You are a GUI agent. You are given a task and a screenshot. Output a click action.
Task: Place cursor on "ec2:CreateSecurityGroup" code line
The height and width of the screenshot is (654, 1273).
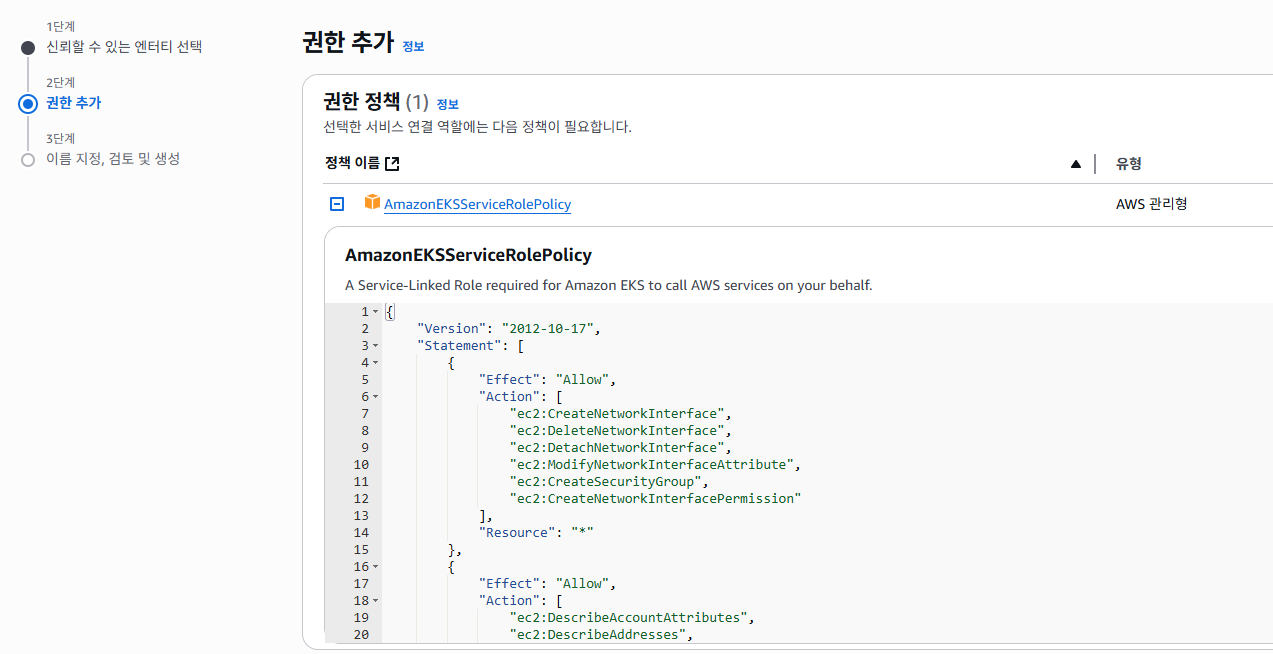[622, 482]
